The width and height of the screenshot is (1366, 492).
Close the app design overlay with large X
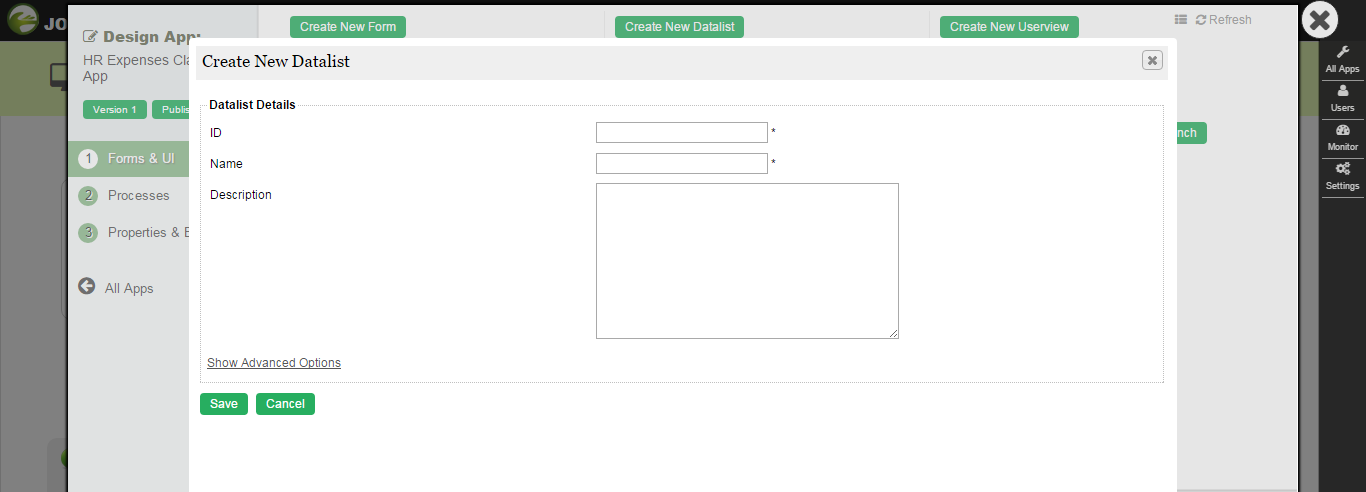click(1320, 20)
